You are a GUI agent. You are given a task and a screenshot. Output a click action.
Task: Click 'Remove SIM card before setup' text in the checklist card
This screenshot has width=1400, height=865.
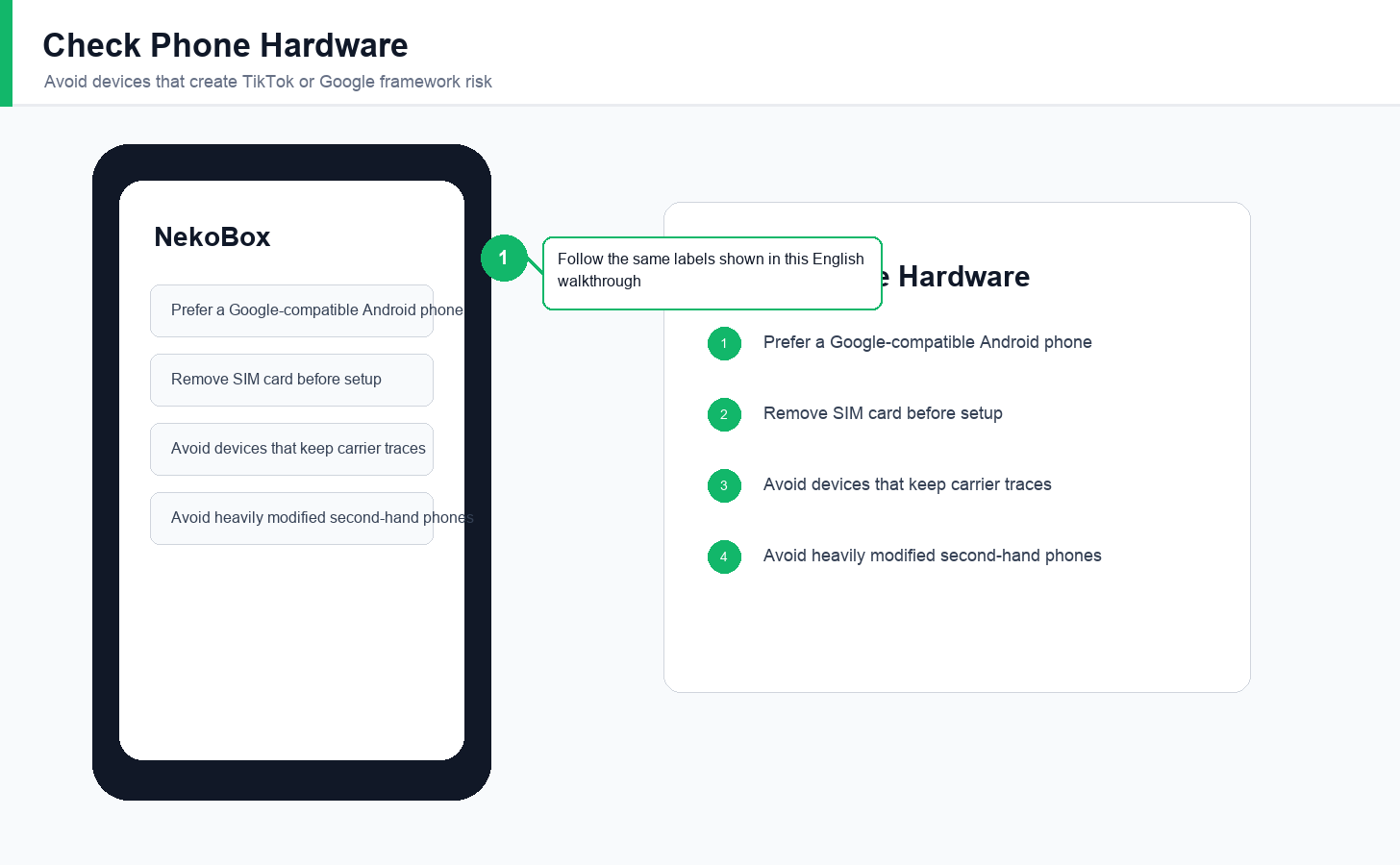point(883,413)
